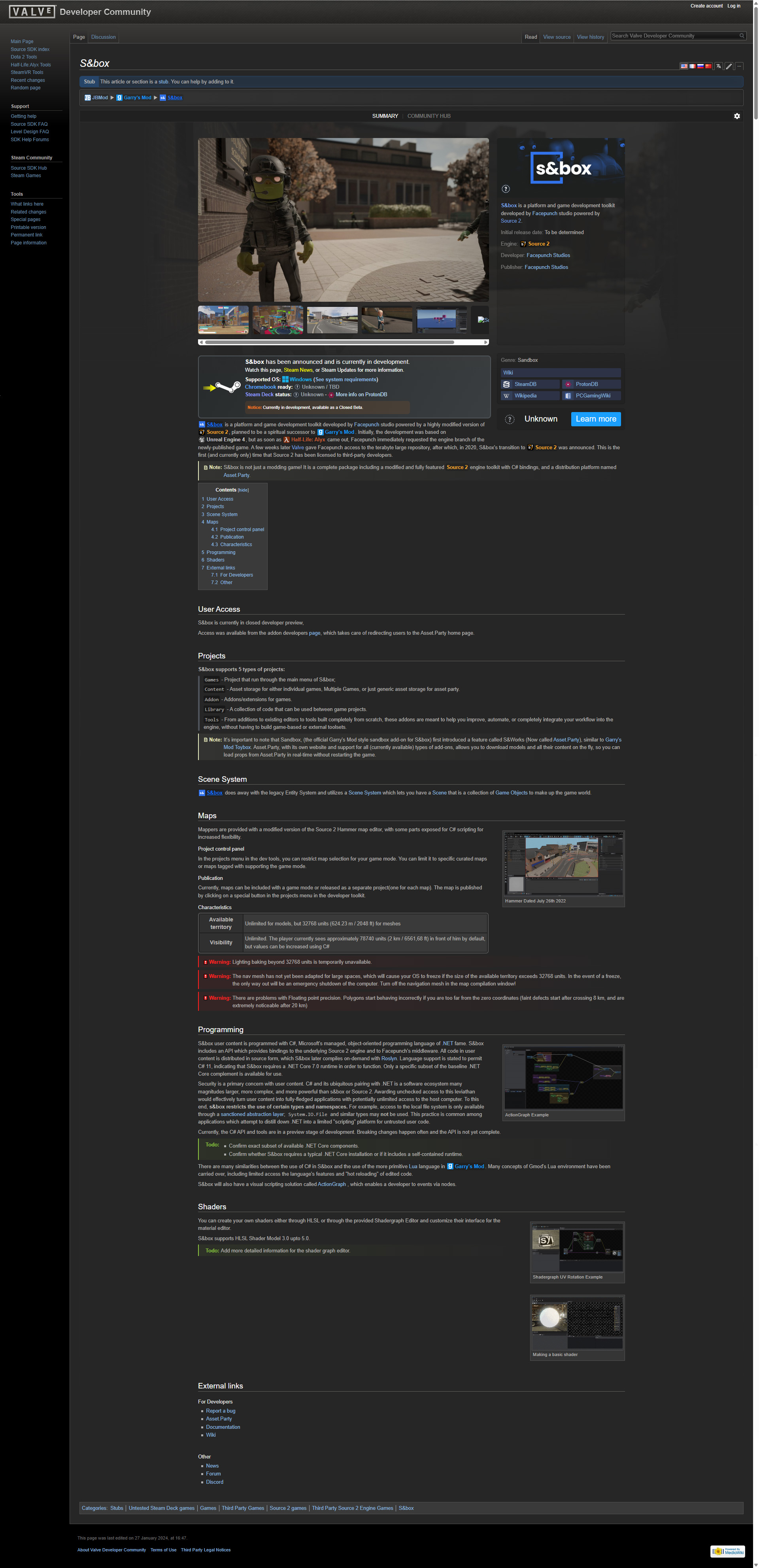
Task: Switch to the COMMUNITY HUB tab
Action: [429, 116]
